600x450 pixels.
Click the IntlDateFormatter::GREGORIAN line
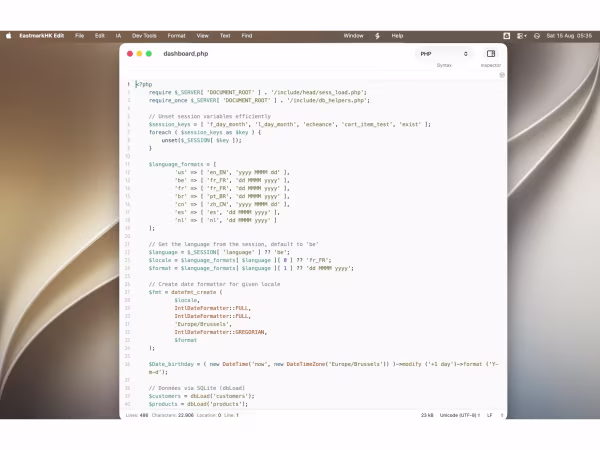[x=221, y=332]
